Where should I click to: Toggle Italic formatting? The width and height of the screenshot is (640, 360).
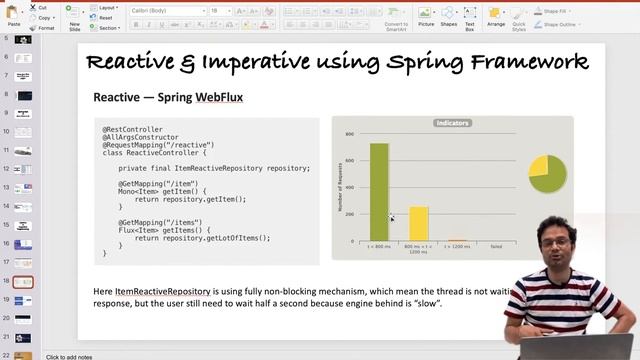[149, 25]
